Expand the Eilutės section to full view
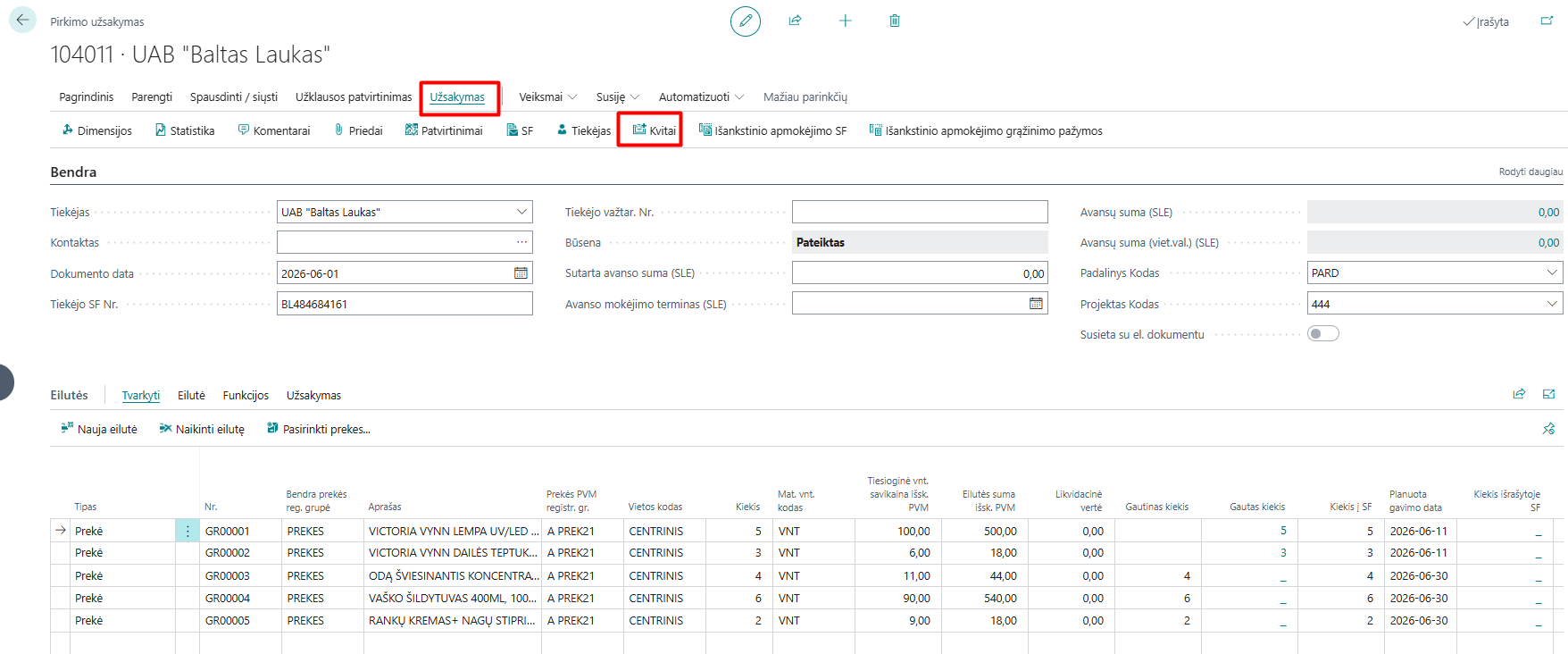The image size is (1568, 654). point(1548,394)
